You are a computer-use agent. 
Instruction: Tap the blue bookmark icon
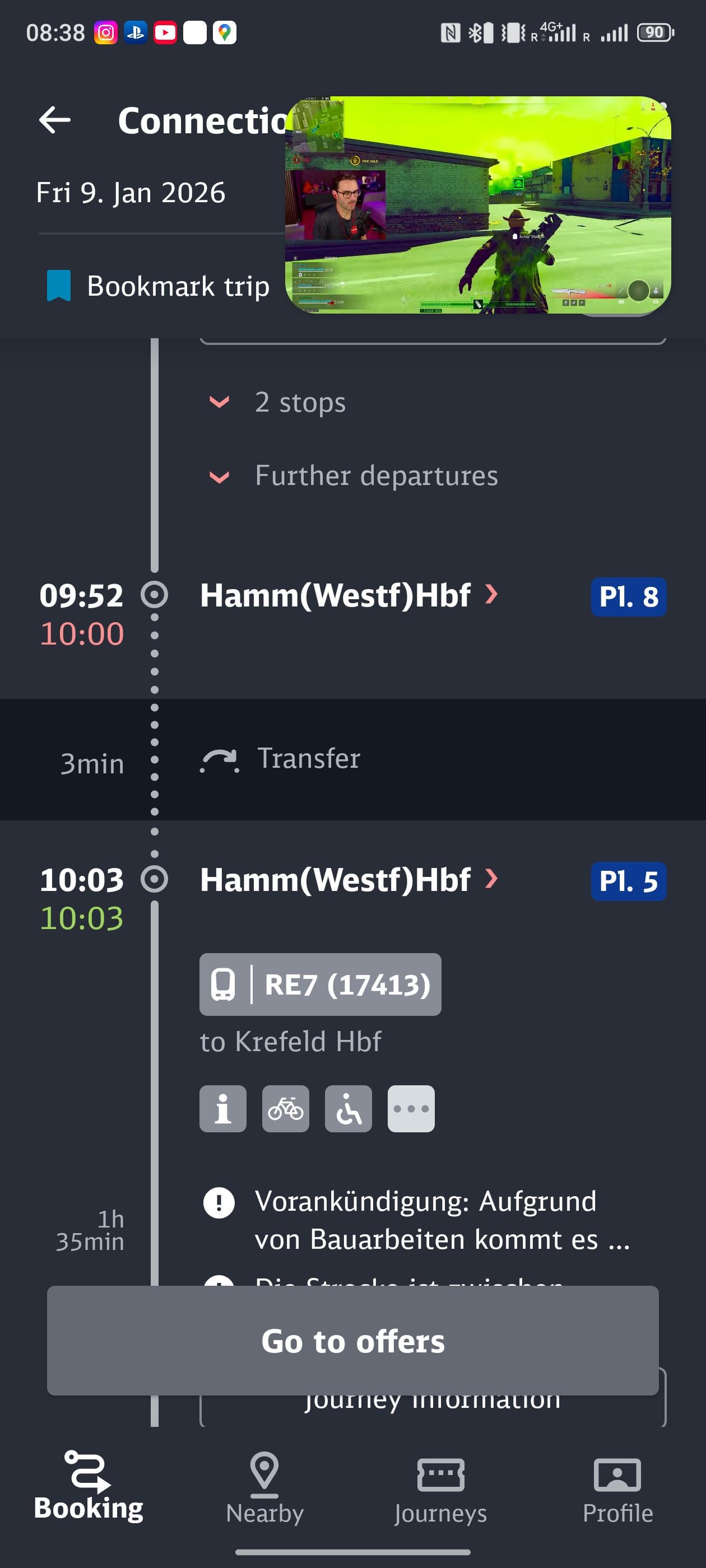click(59, 286)
